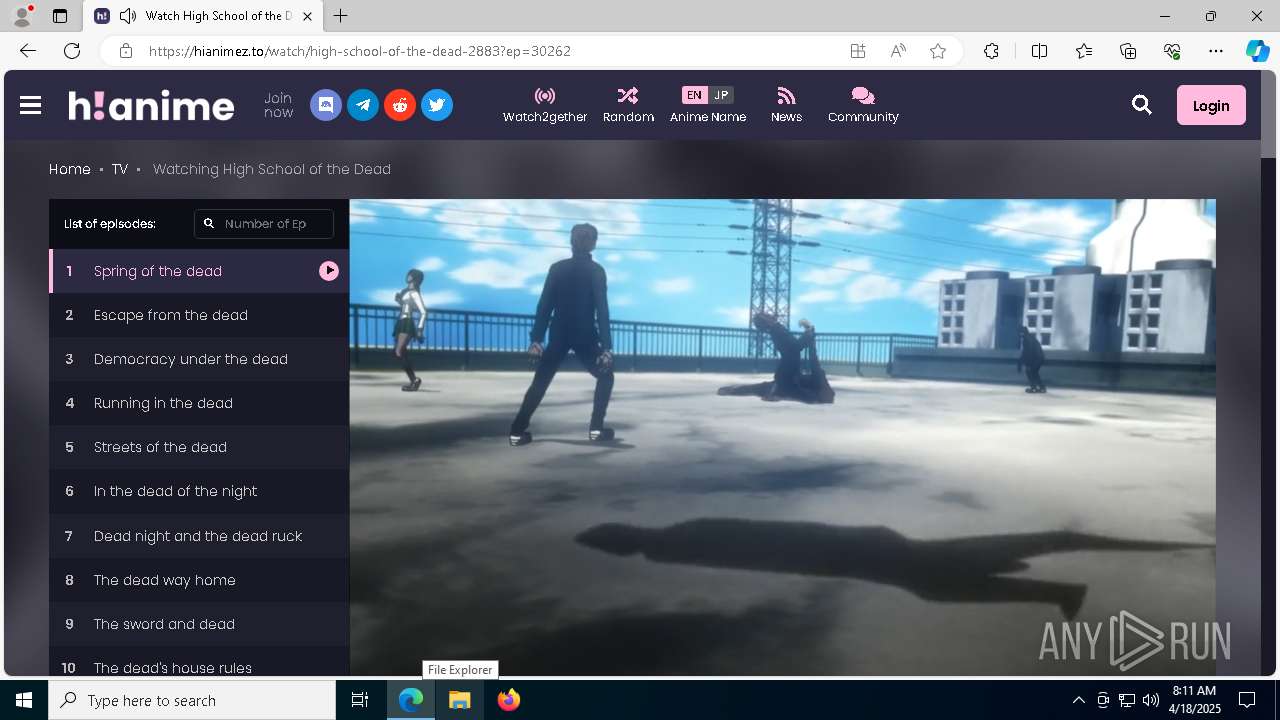Open Extensions menu
Viewport: 1280px width, 720px height.
pos(991,51)
